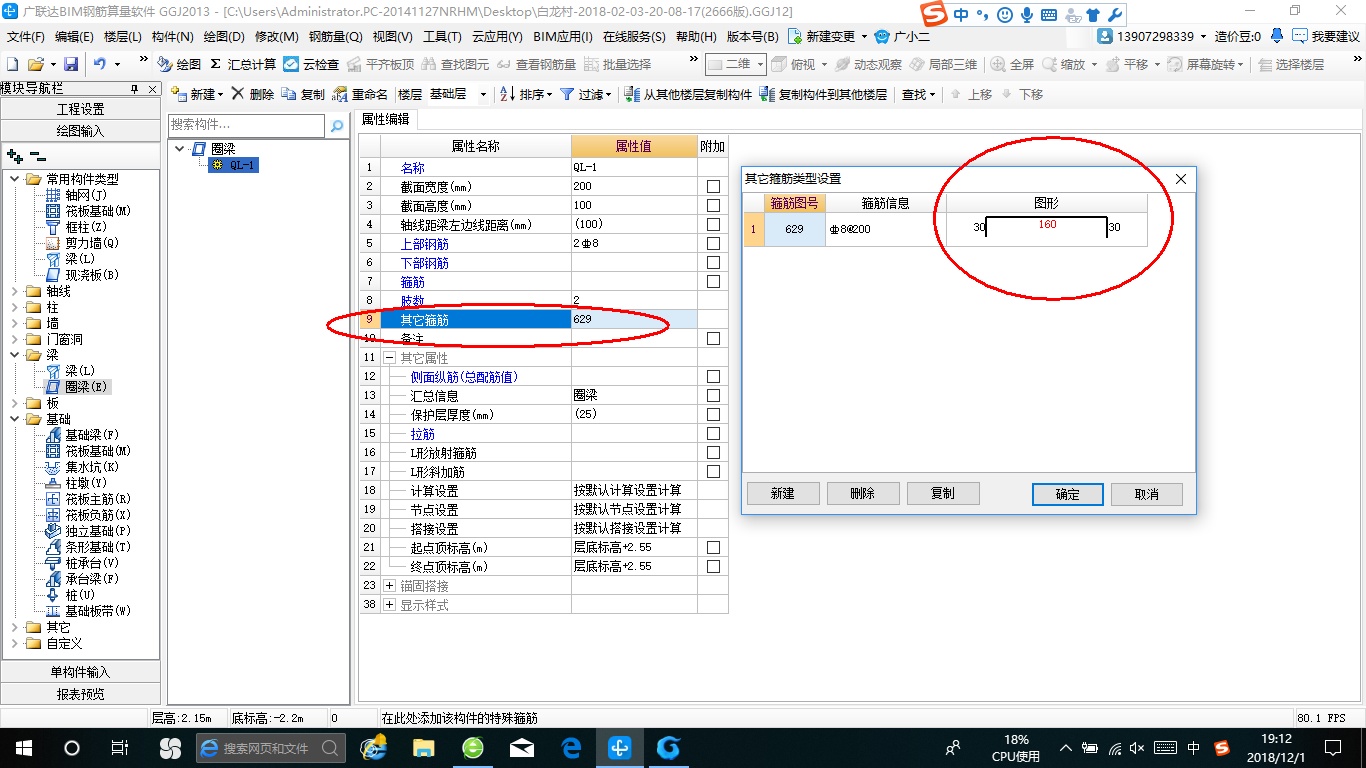Expand the 显示样式 section
Screen dimensions: 1366x768
click(x=390, y=605)
